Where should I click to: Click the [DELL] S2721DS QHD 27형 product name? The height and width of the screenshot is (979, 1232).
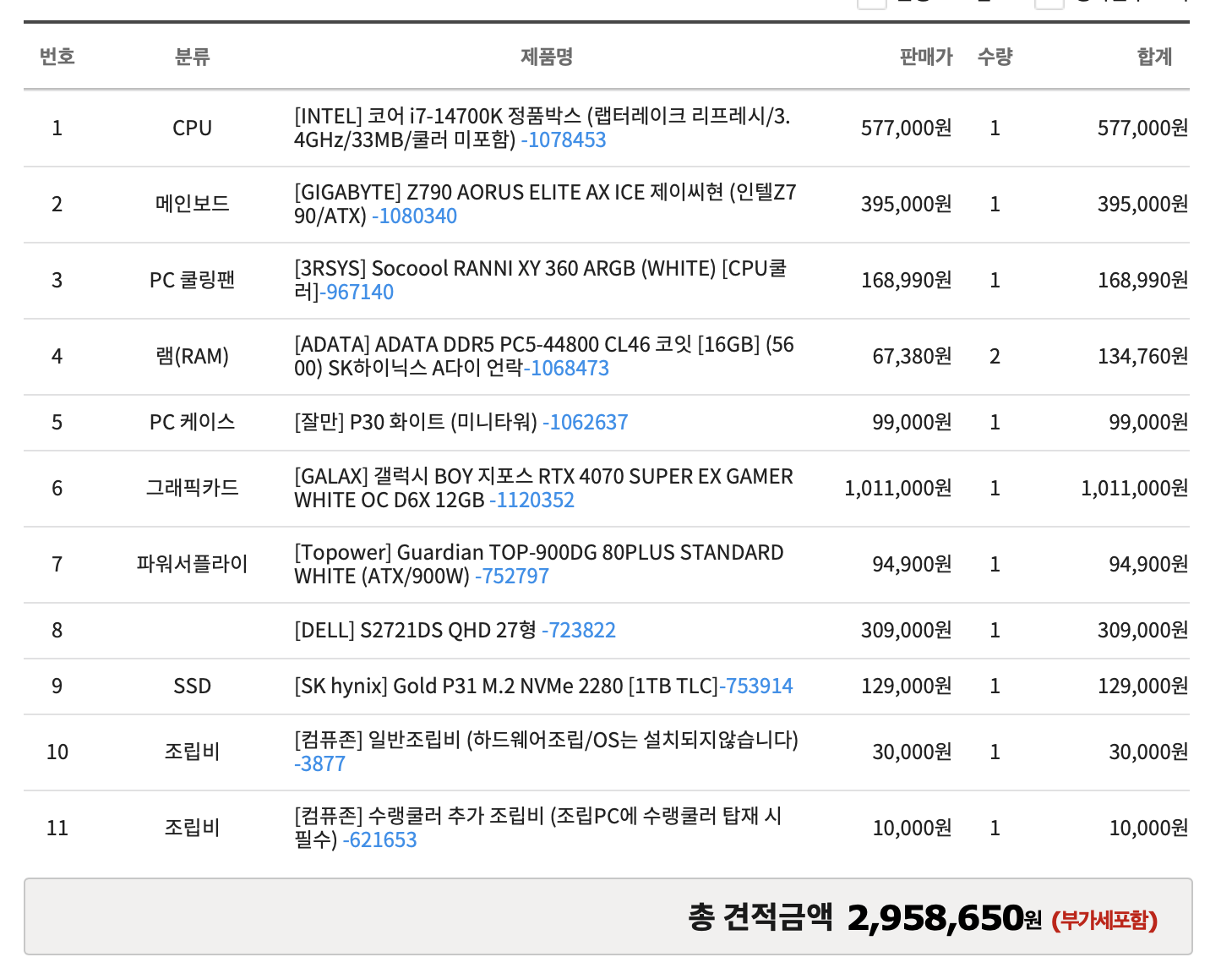415,631
